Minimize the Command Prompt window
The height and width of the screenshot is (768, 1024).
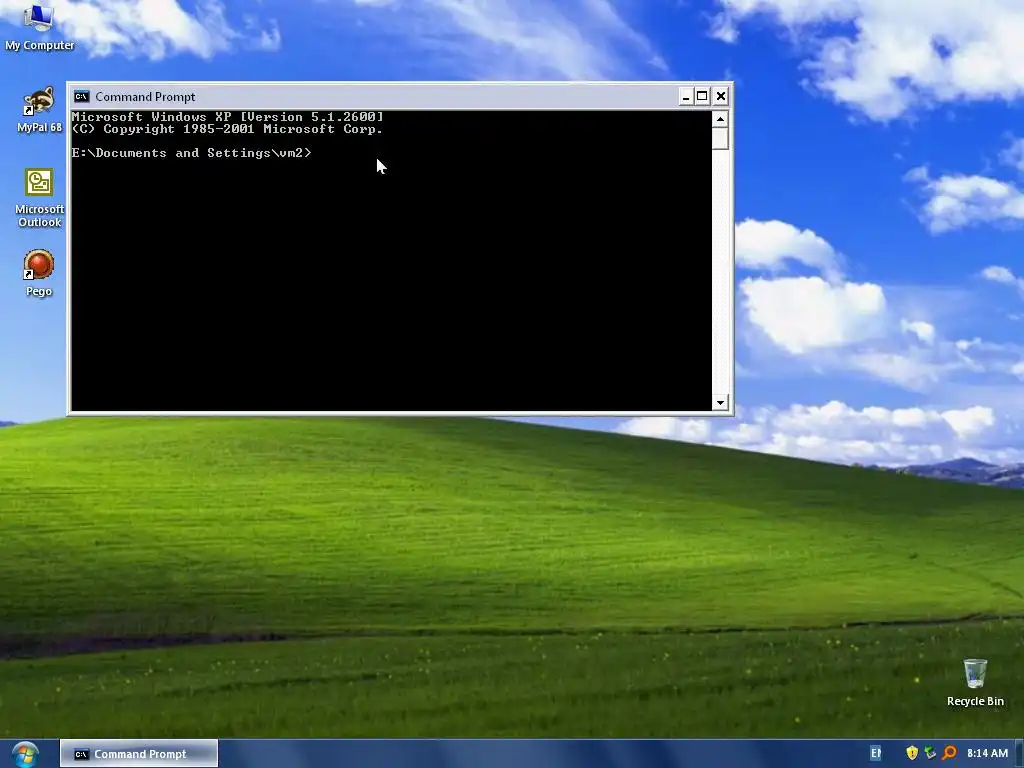coord(685,97)
